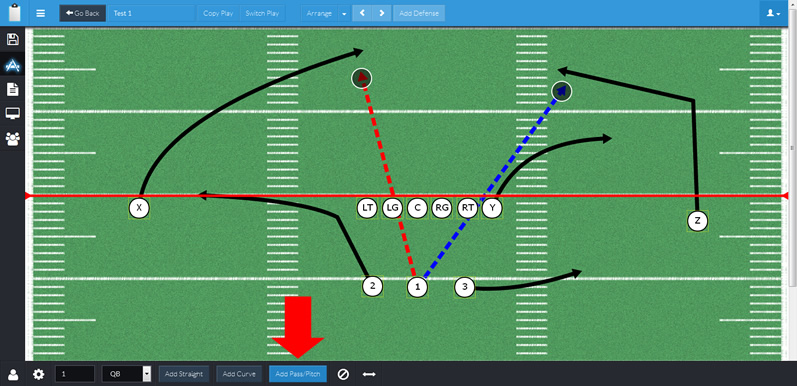Click the Add Pass/Pitch button
Viewport: 797px width, 386px height.
click(298, 374)
